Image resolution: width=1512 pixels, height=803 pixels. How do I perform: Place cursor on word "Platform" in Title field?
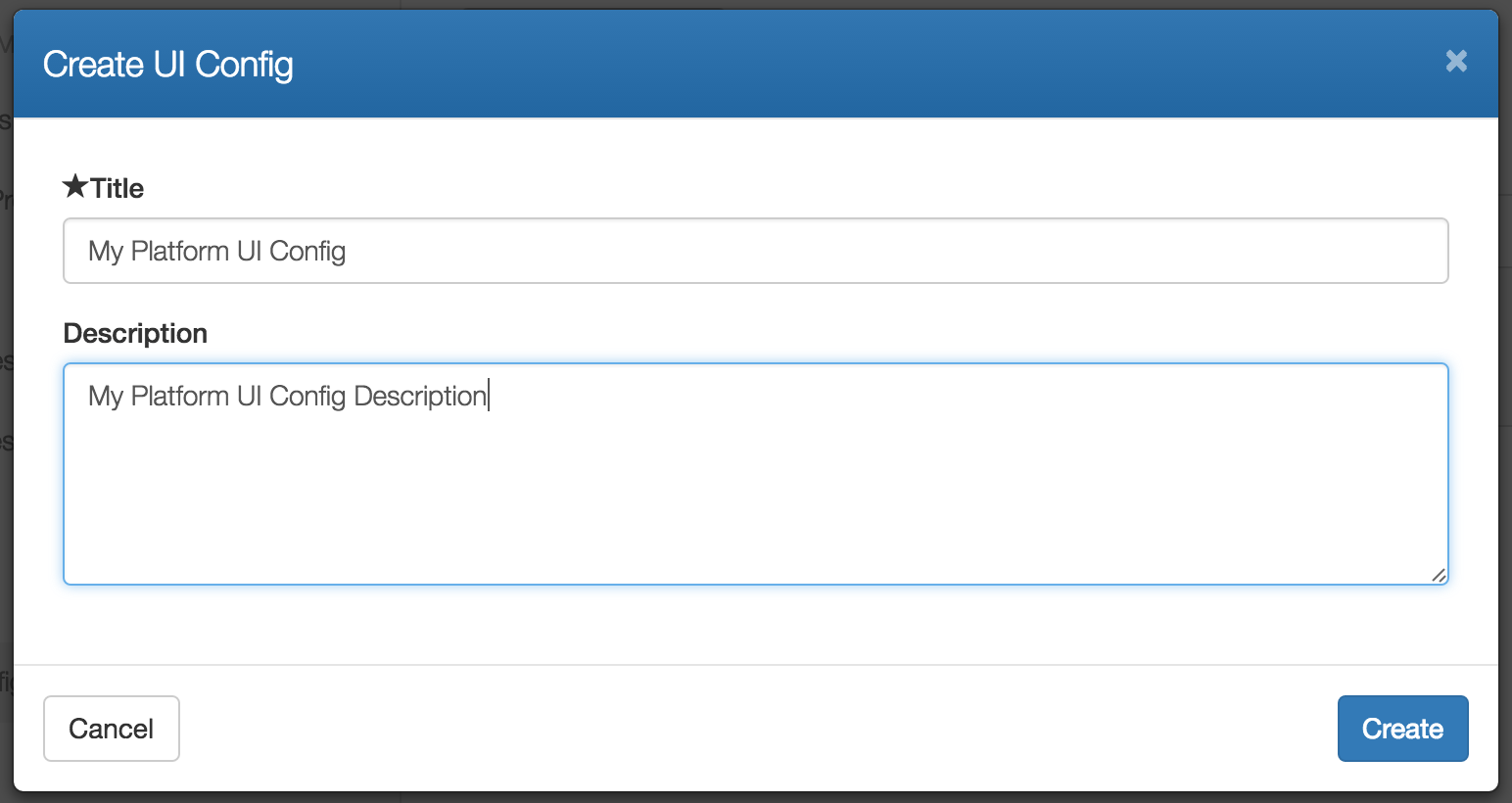coord(180,251)
